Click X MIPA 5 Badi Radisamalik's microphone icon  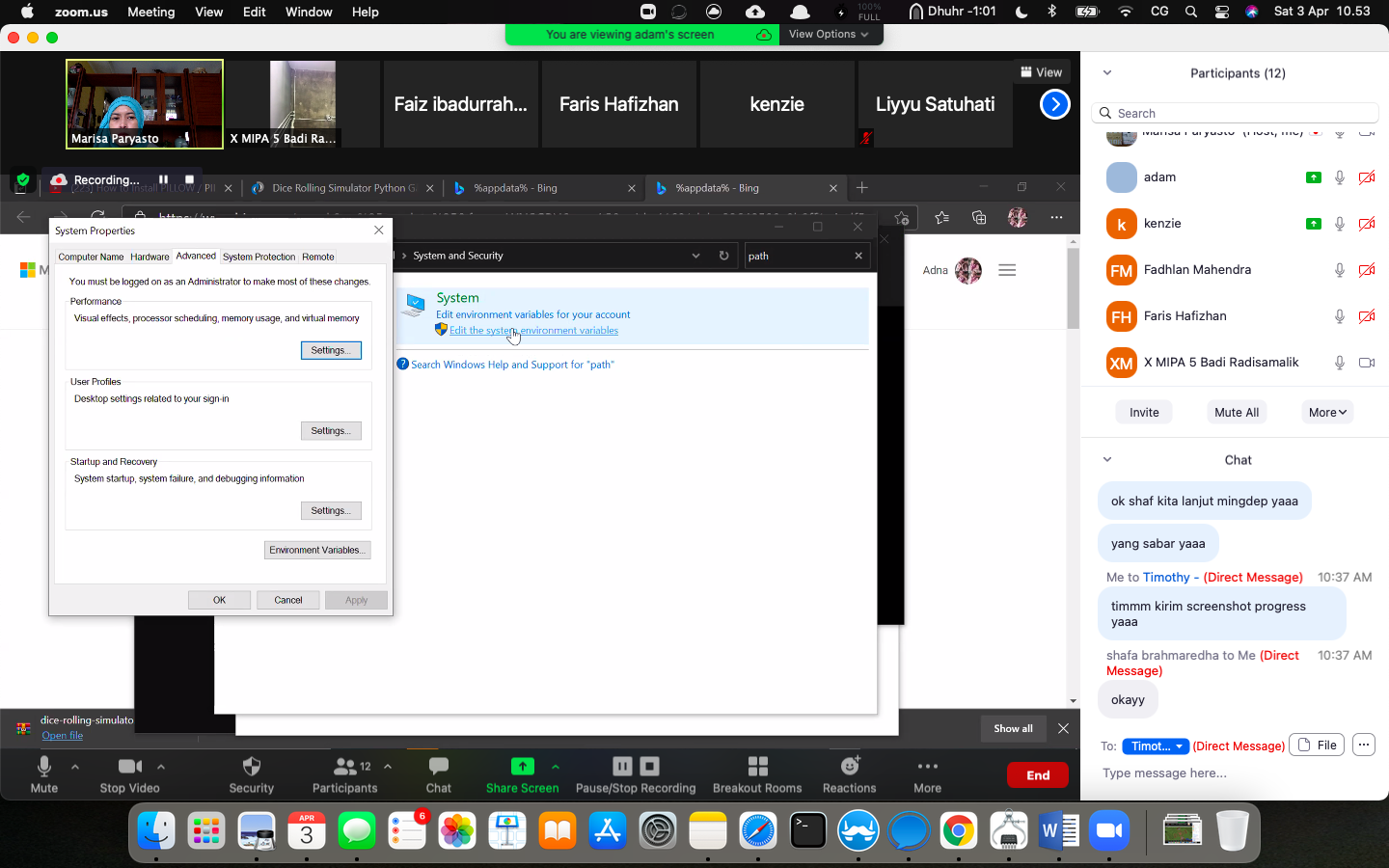1340,363
